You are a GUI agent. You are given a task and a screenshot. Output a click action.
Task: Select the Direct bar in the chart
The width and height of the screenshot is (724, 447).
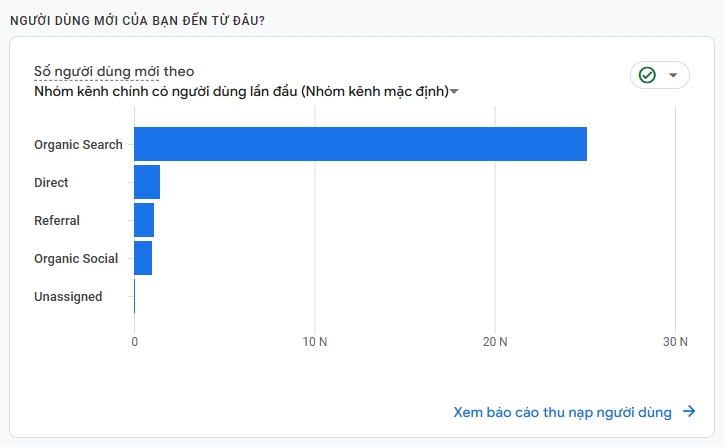(147, 182)
